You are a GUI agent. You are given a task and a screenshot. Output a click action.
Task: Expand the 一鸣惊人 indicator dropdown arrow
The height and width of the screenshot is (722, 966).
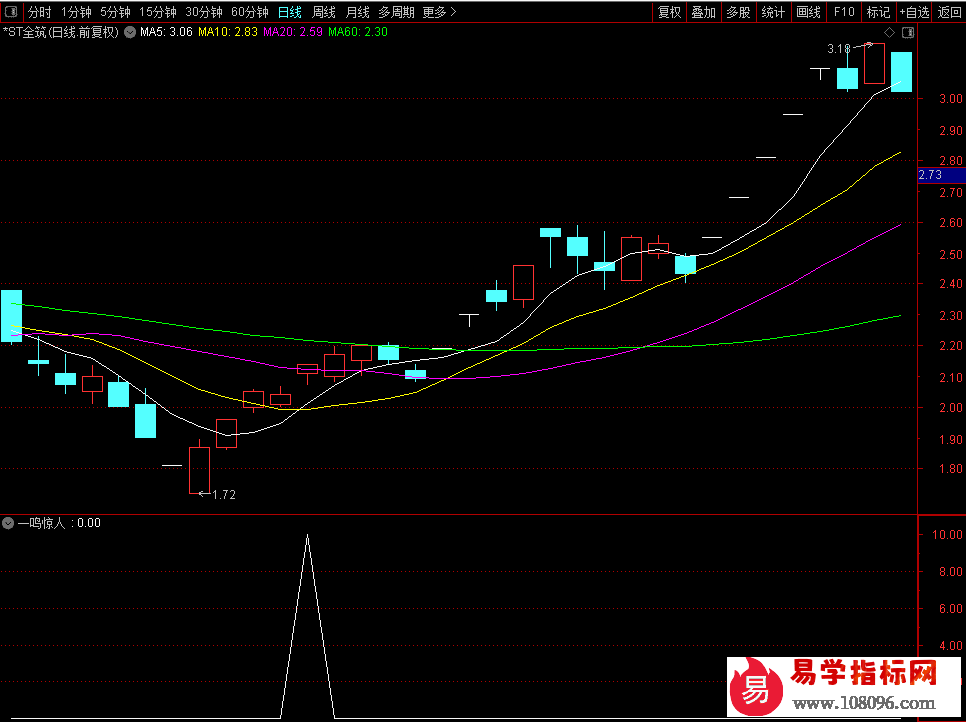click(x=8, y=522)
